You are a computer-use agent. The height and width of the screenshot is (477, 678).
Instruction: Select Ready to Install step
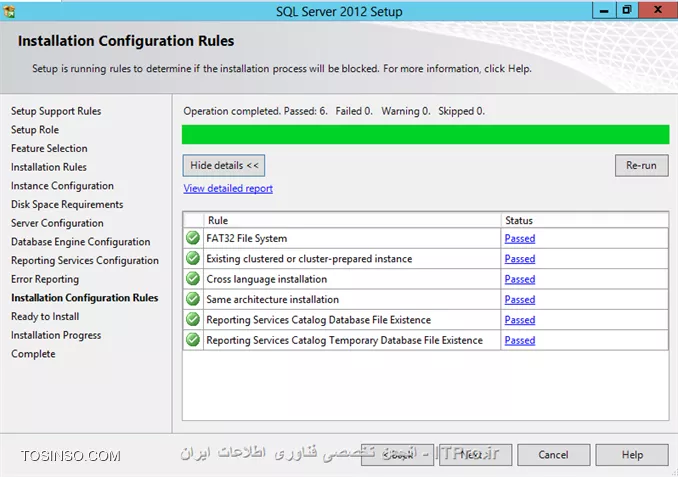45,317
